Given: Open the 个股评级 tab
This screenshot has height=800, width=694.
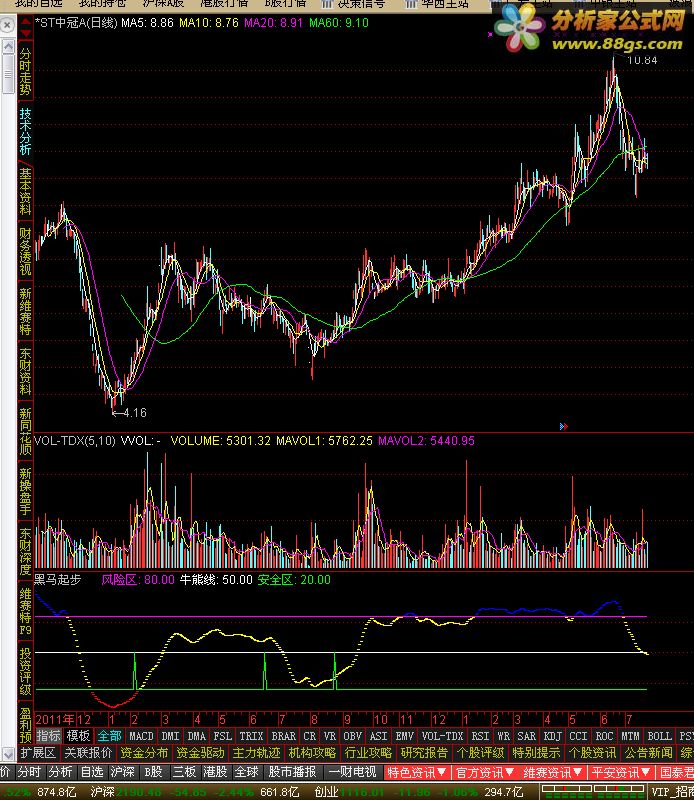Looking at the screenshot, I should click(x=480, y=753).
